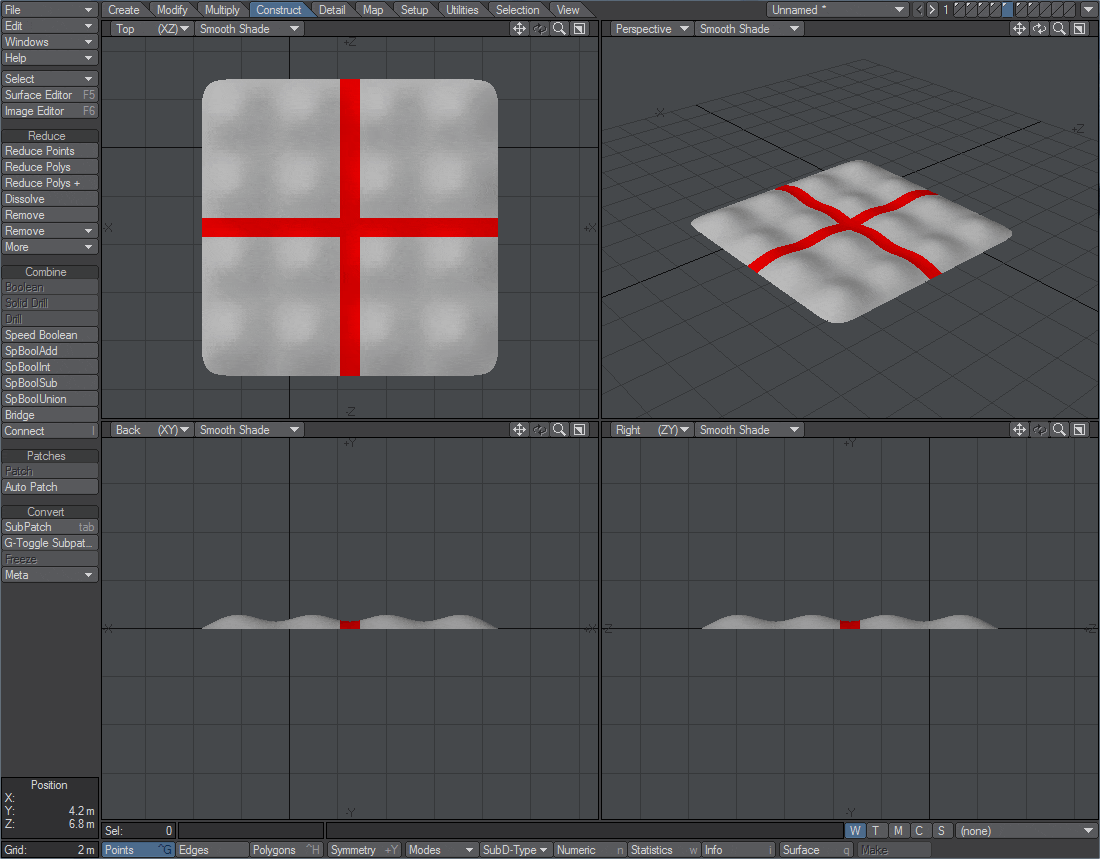Open the Modes dropdown

click(441, 850)
